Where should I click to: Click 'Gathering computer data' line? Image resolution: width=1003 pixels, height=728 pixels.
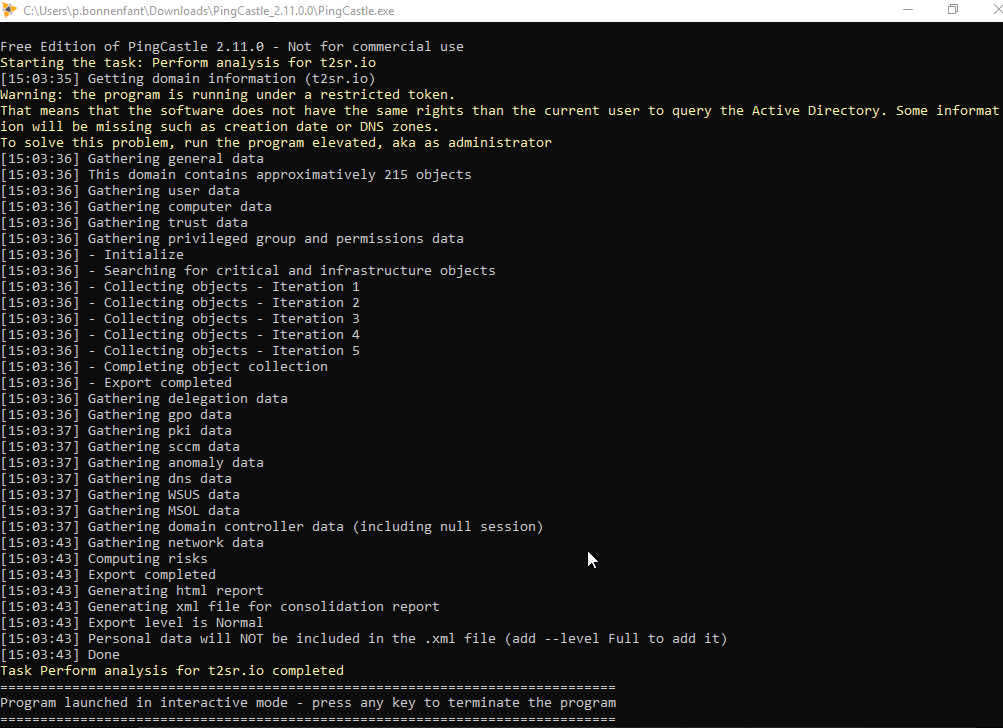click(x=136, y=207)
